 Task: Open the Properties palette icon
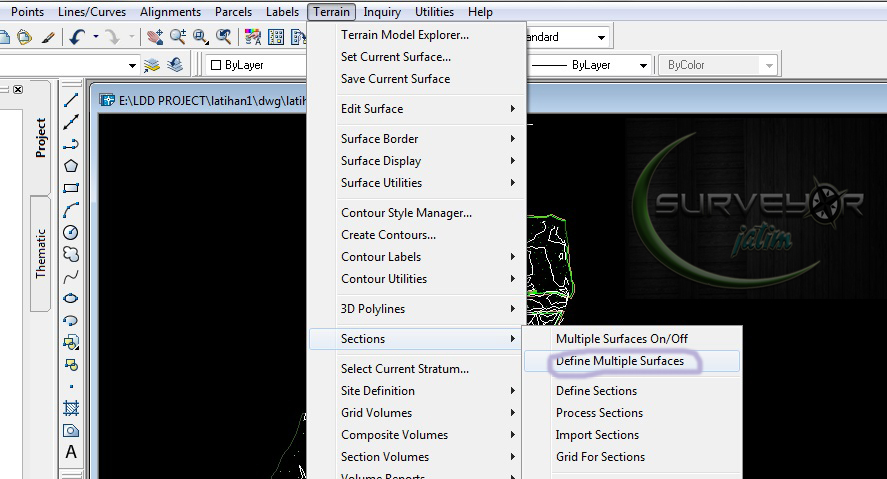[253, 37]
